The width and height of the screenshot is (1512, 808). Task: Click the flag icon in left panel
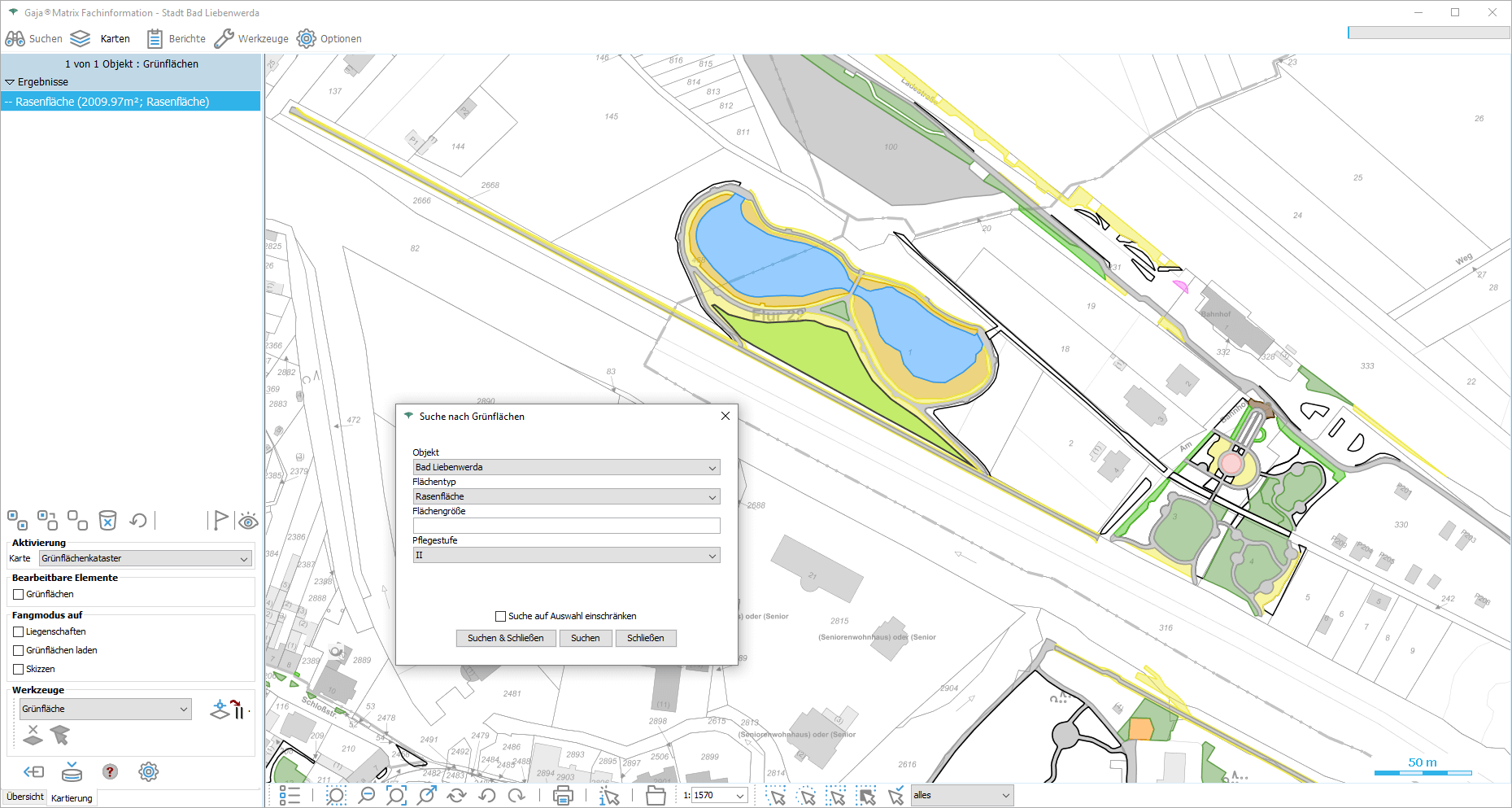coord(220,520)
